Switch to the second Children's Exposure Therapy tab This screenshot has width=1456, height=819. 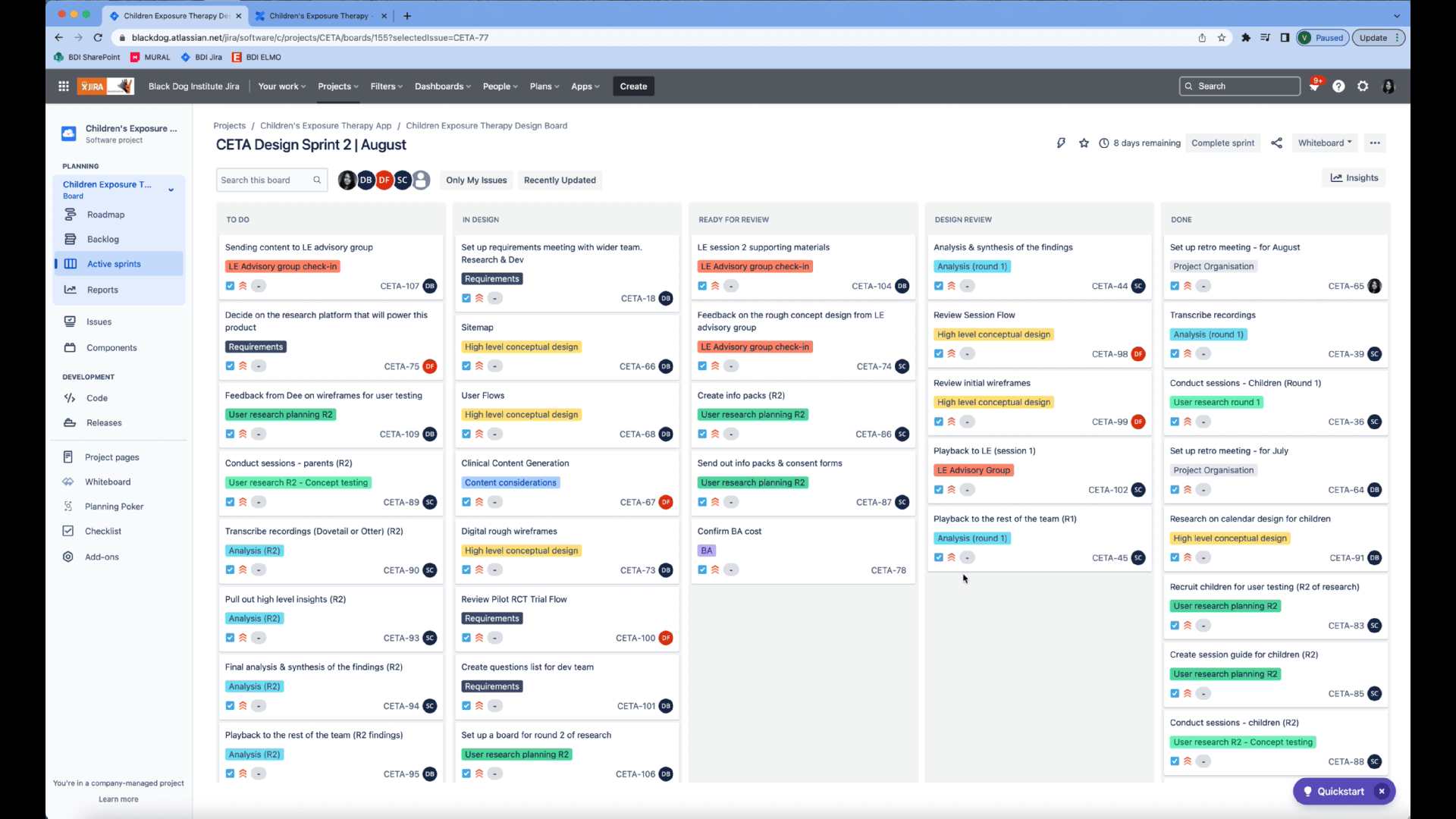coord(318,16)
